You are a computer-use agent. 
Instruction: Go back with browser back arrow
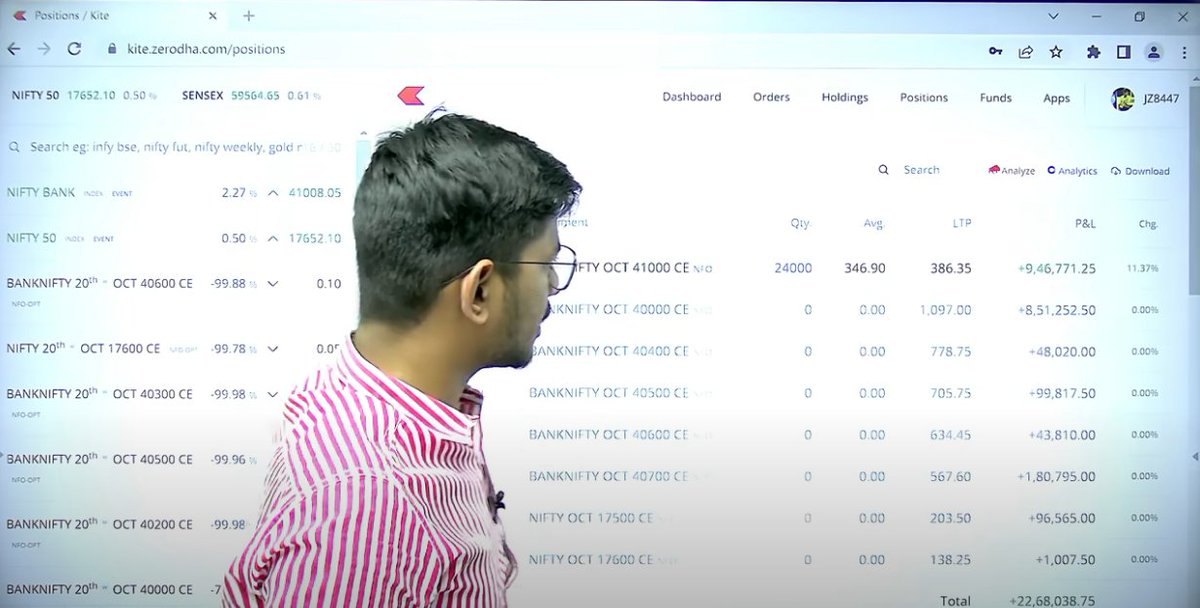[x=14, y=49]
